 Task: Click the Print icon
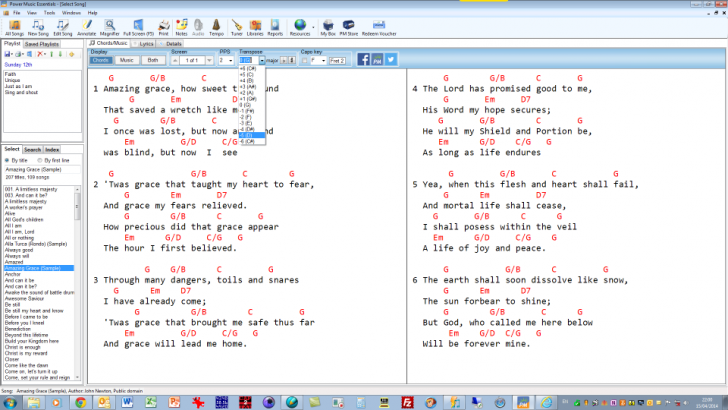(x=163, y=28)
